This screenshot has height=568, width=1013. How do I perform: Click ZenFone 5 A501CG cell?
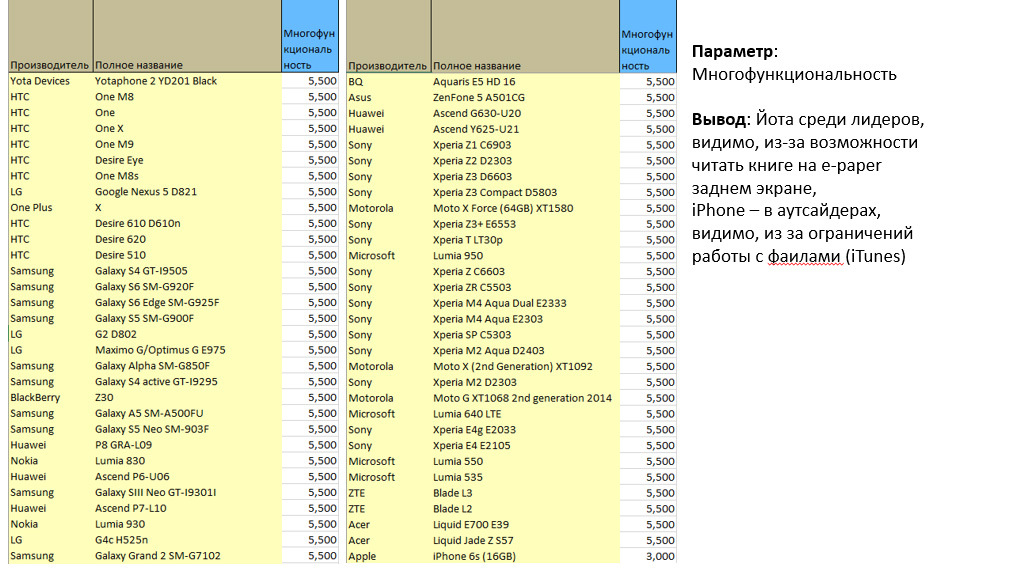[x=525, y=98]
